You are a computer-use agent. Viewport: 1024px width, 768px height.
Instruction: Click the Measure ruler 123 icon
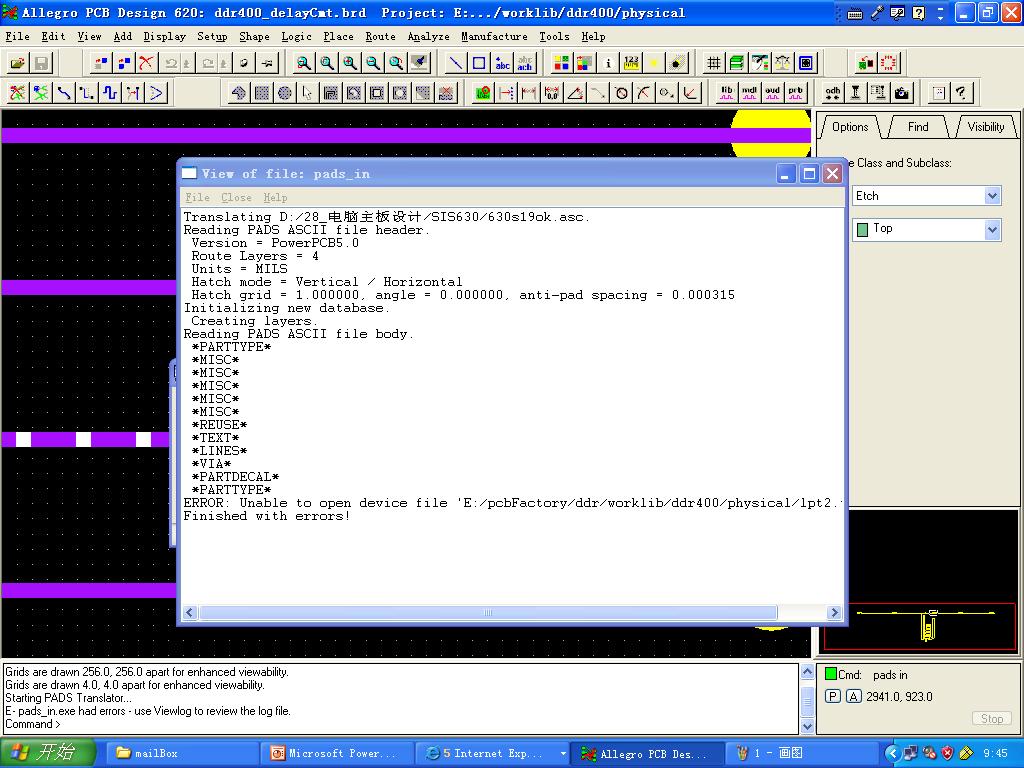631,63
